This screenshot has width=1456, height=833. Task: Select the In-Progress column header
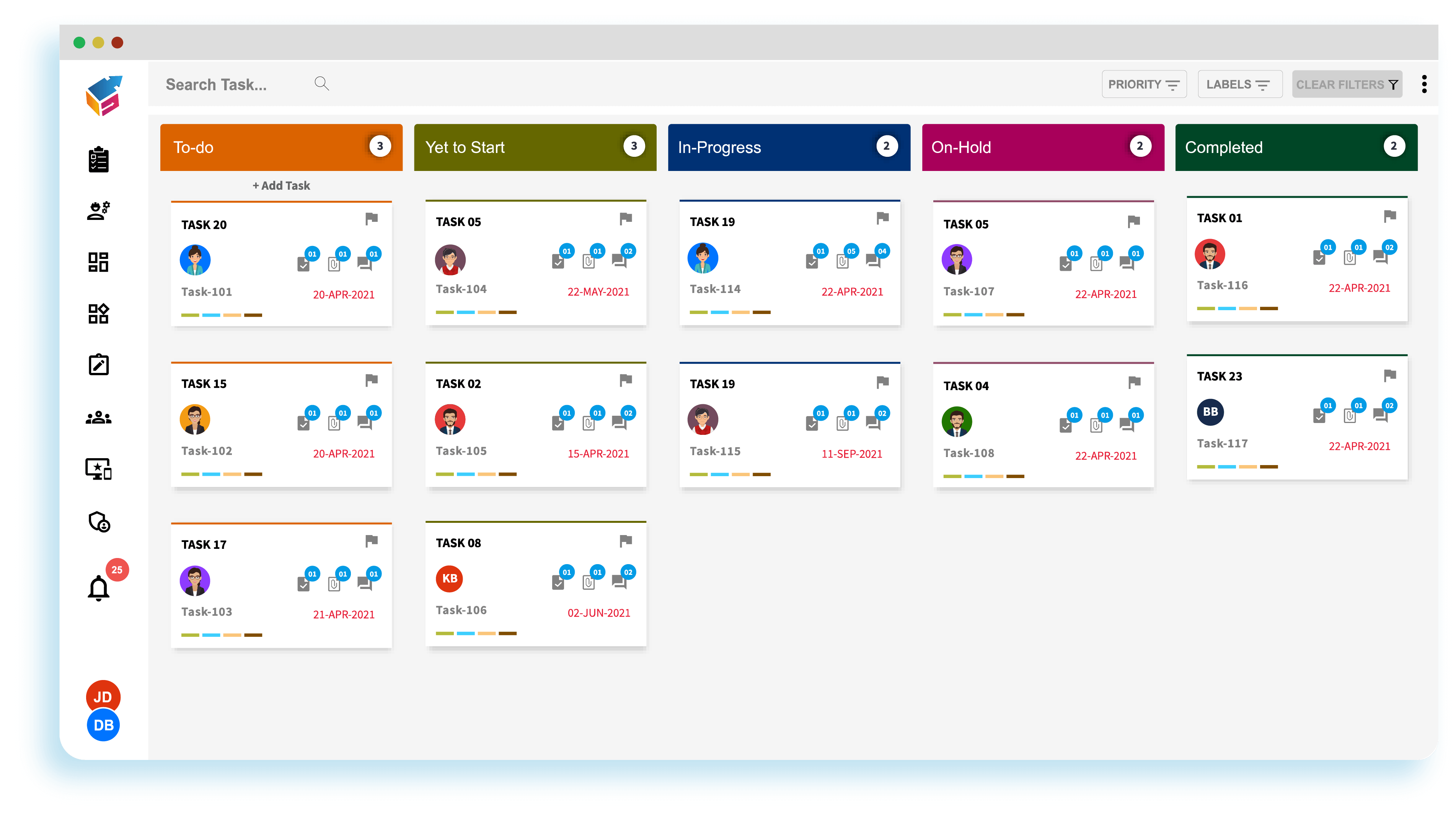pos(788,148)
